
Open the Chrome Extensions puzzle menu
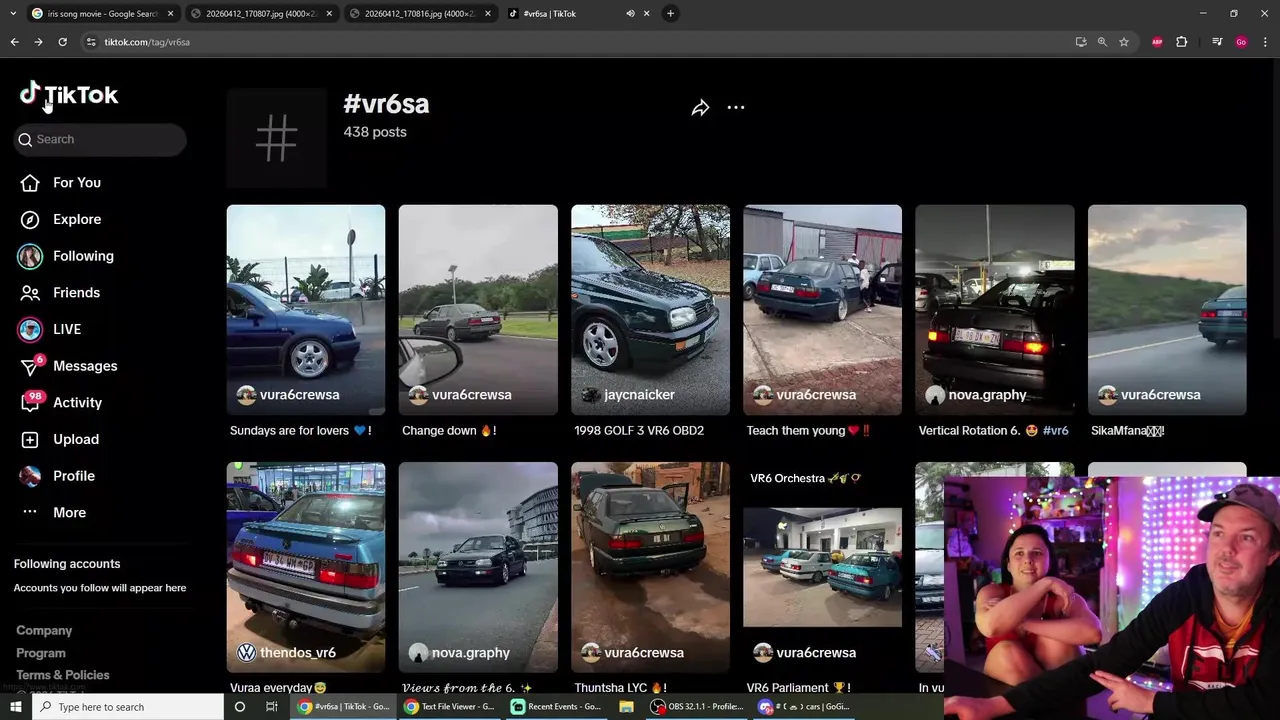[1181, 42]
